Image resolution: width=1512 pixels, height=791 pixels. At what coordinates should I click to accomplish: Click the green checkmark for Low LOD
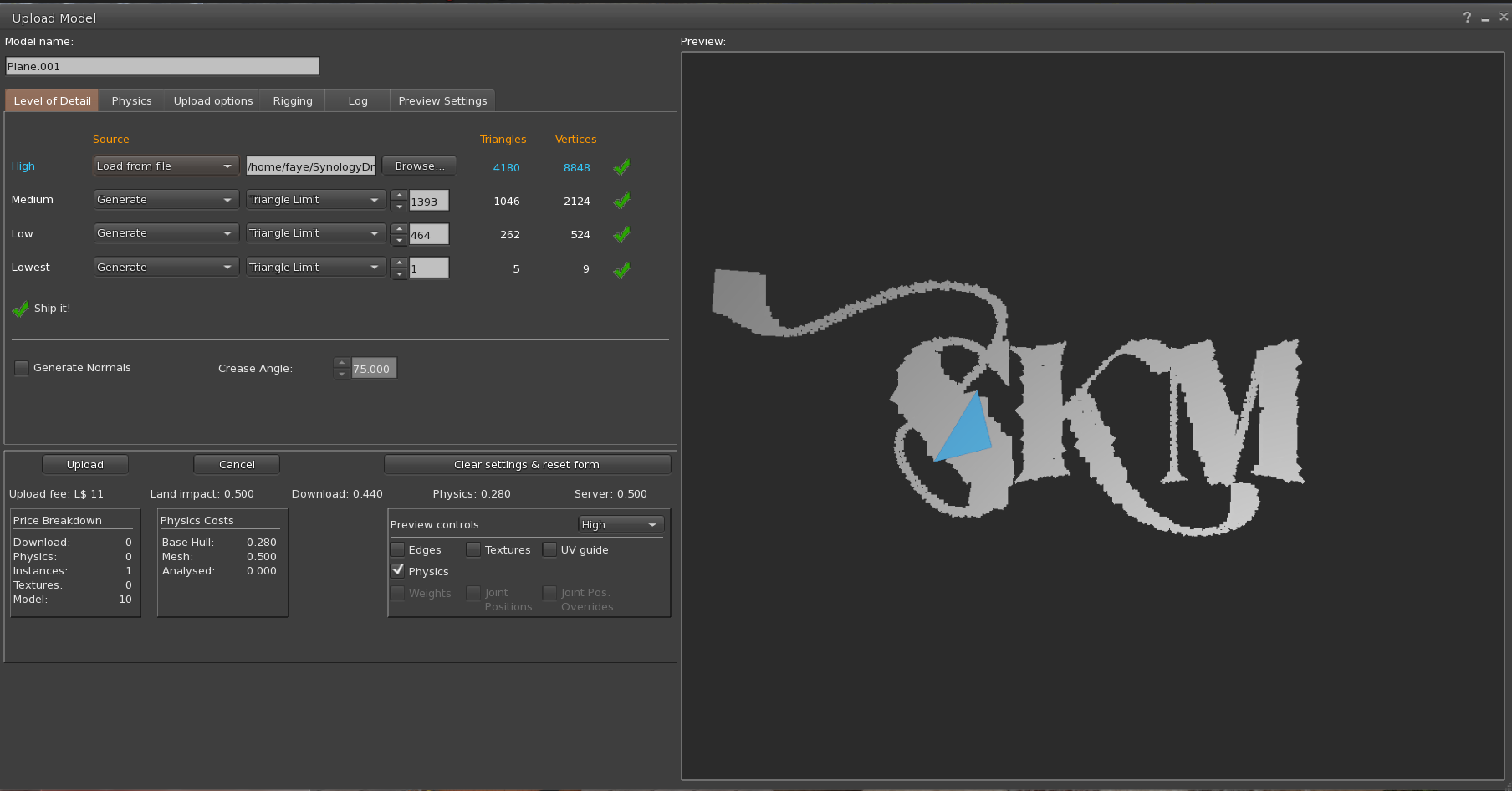coord(621,235)
